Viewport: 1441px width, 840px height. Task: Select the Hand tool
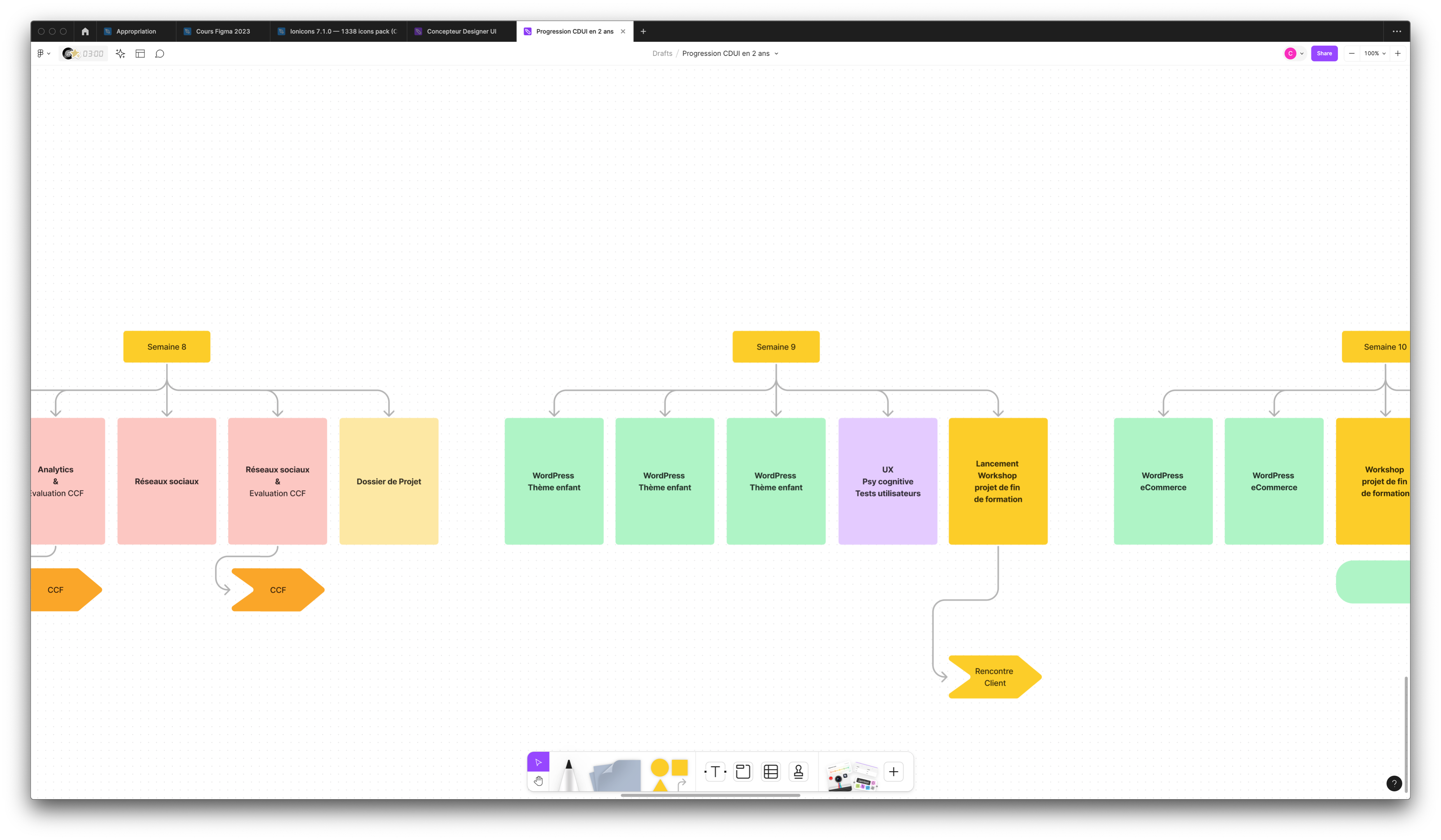538,780
